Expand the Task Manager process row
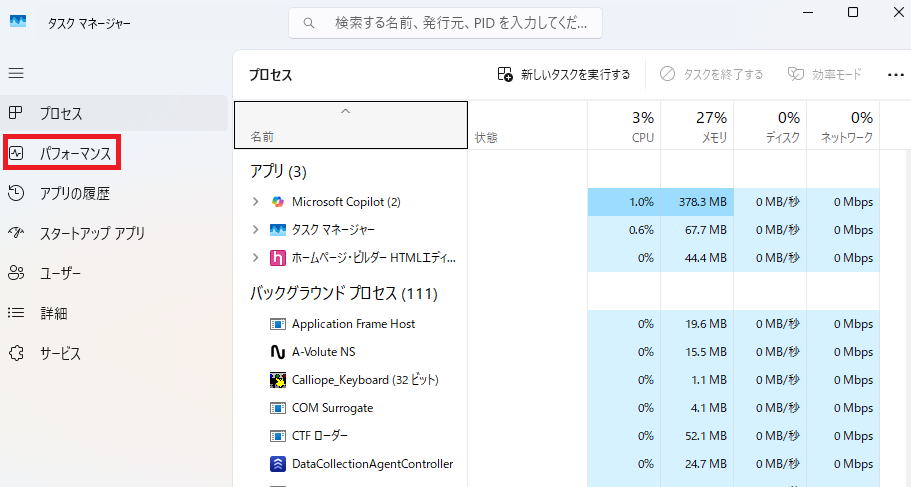The image size is (911, 487). (x=256, y=230)
